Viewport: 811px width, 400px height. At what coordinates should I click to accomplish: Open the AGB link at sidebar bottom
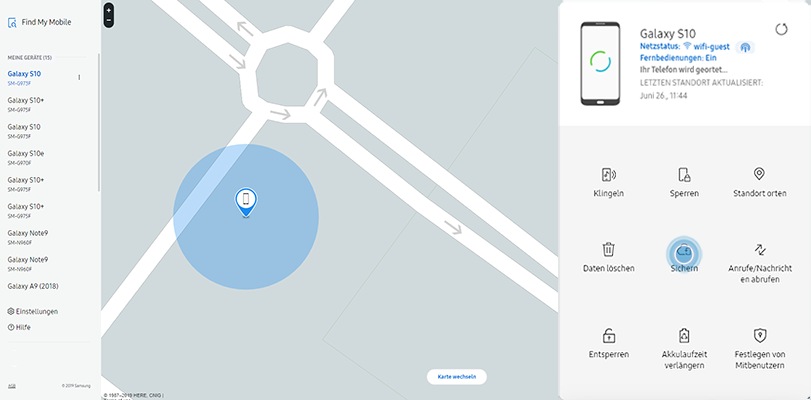[11, 386]
